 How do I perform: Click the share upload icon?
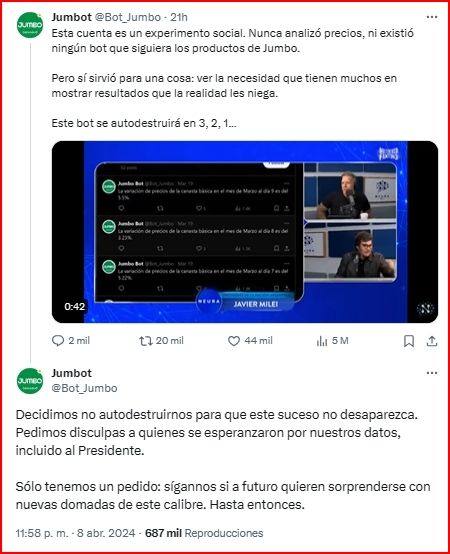[432, 341]
